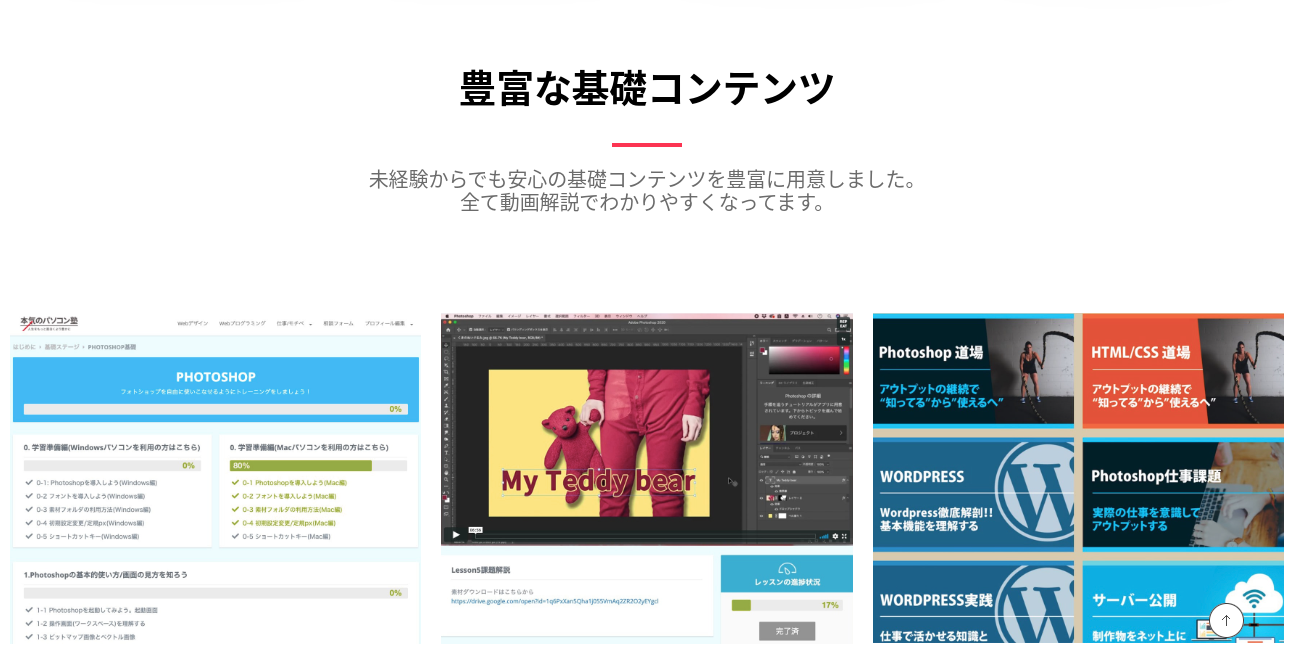Open lesson 1-1 Photoshopを起動してみよう
Image resolution: width=1294 pixels, height=668 pixels.
(98, 610)
